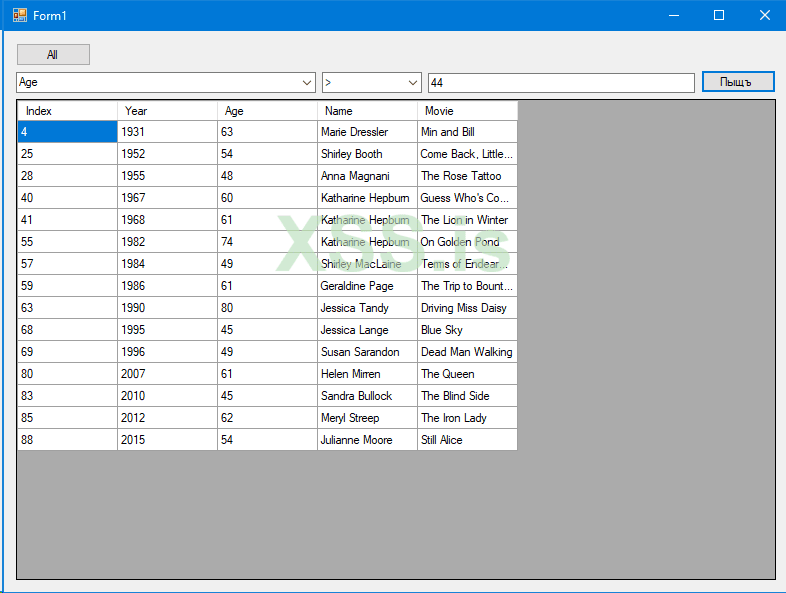Select the age cell 62

268,419
